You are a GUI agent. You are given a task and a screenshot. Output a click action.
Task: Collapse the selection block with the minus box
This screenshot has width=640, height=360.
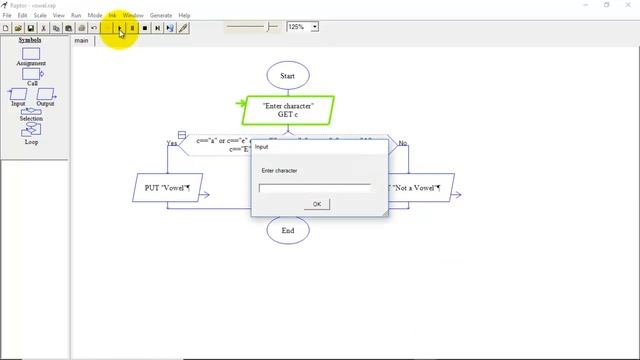point(182,135)
